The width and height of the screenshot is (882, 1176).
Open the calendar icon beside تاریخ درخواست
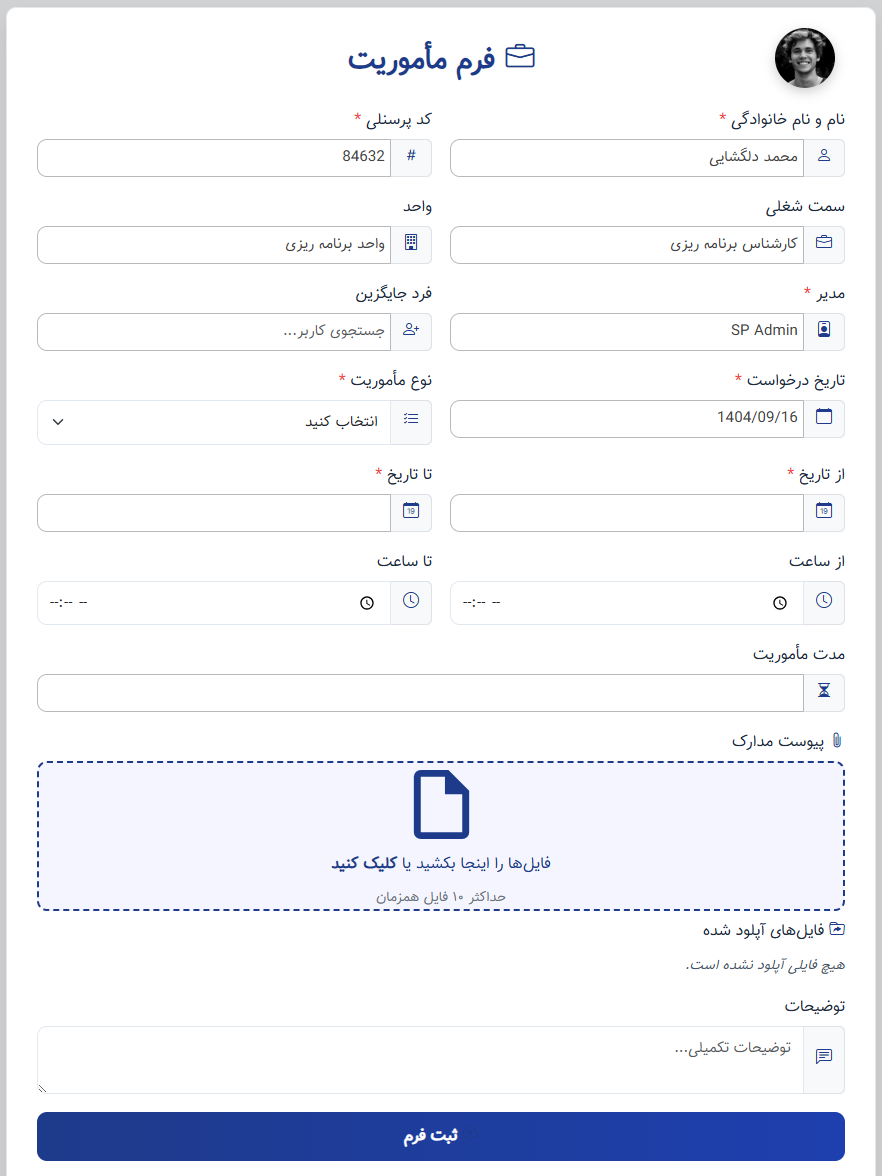click(825, 418)
